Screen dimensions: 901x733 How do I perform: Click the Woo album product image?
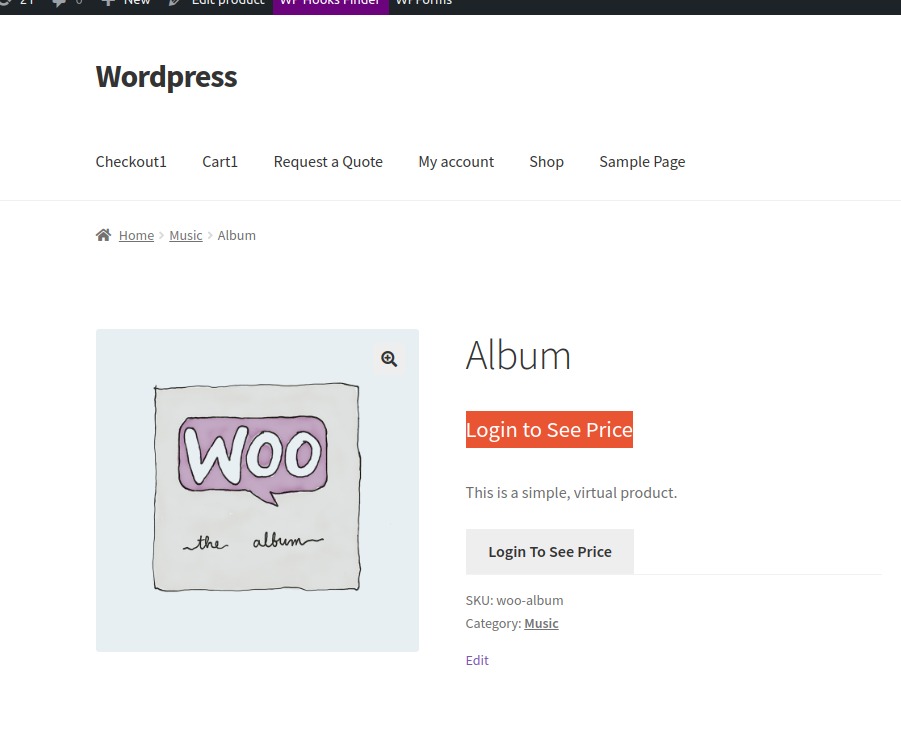(x=257, y=490)
